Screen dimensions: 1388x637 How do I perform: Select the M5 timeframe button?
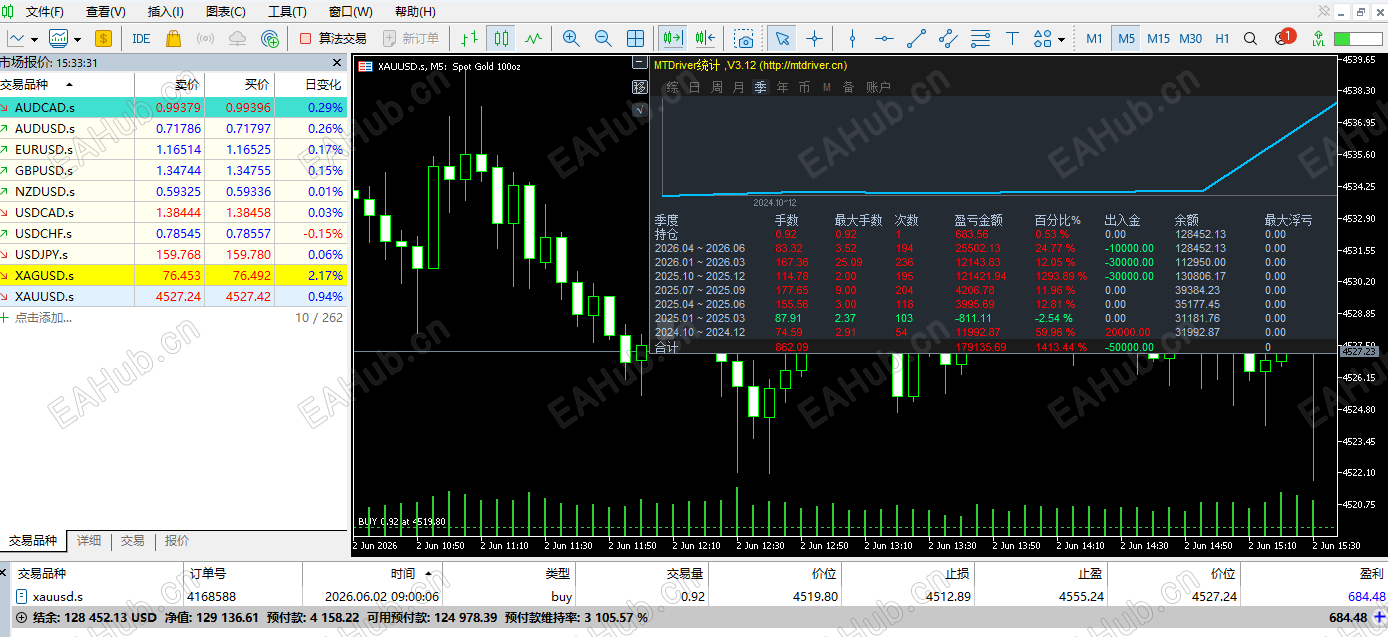(1126, 38)
